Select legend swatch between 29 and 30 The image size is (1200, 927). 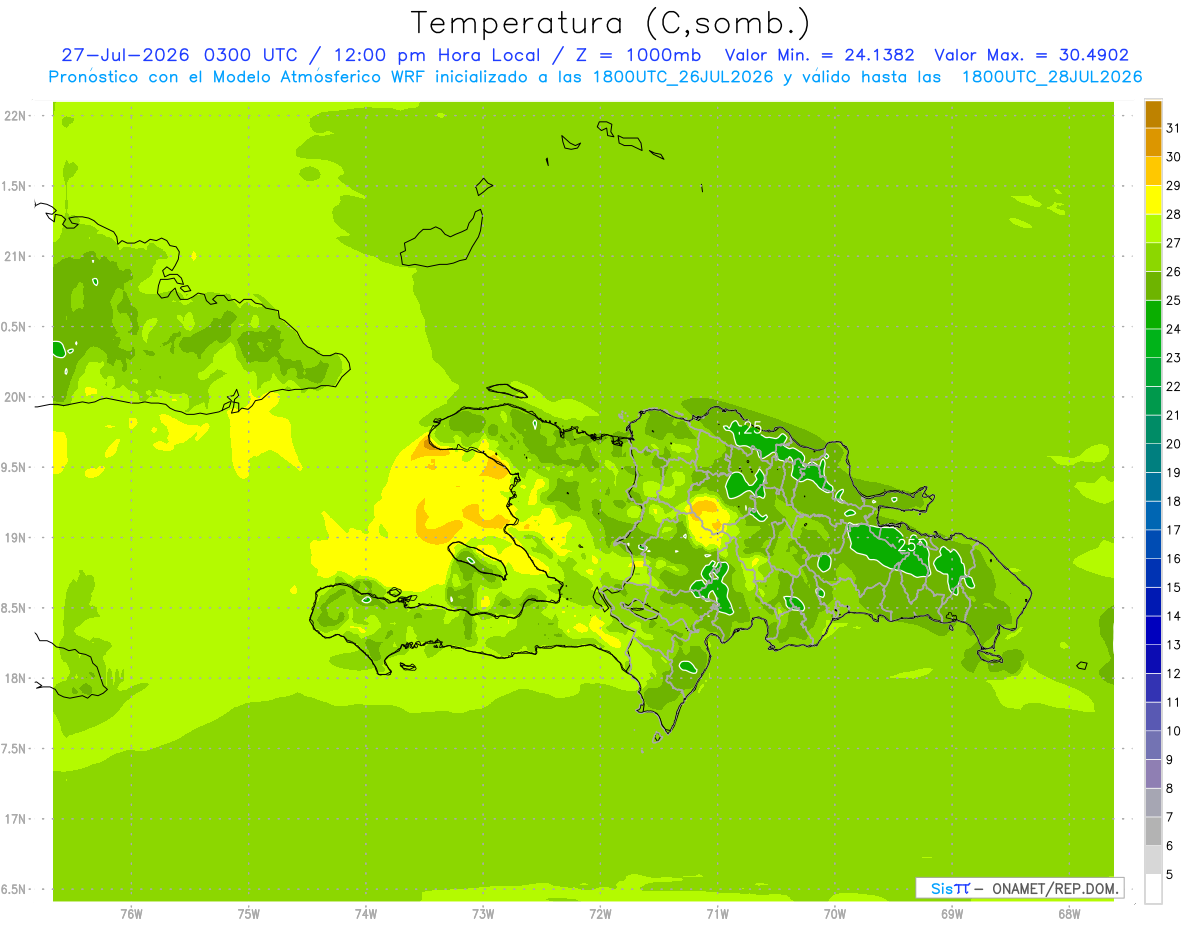(1153, 172)
